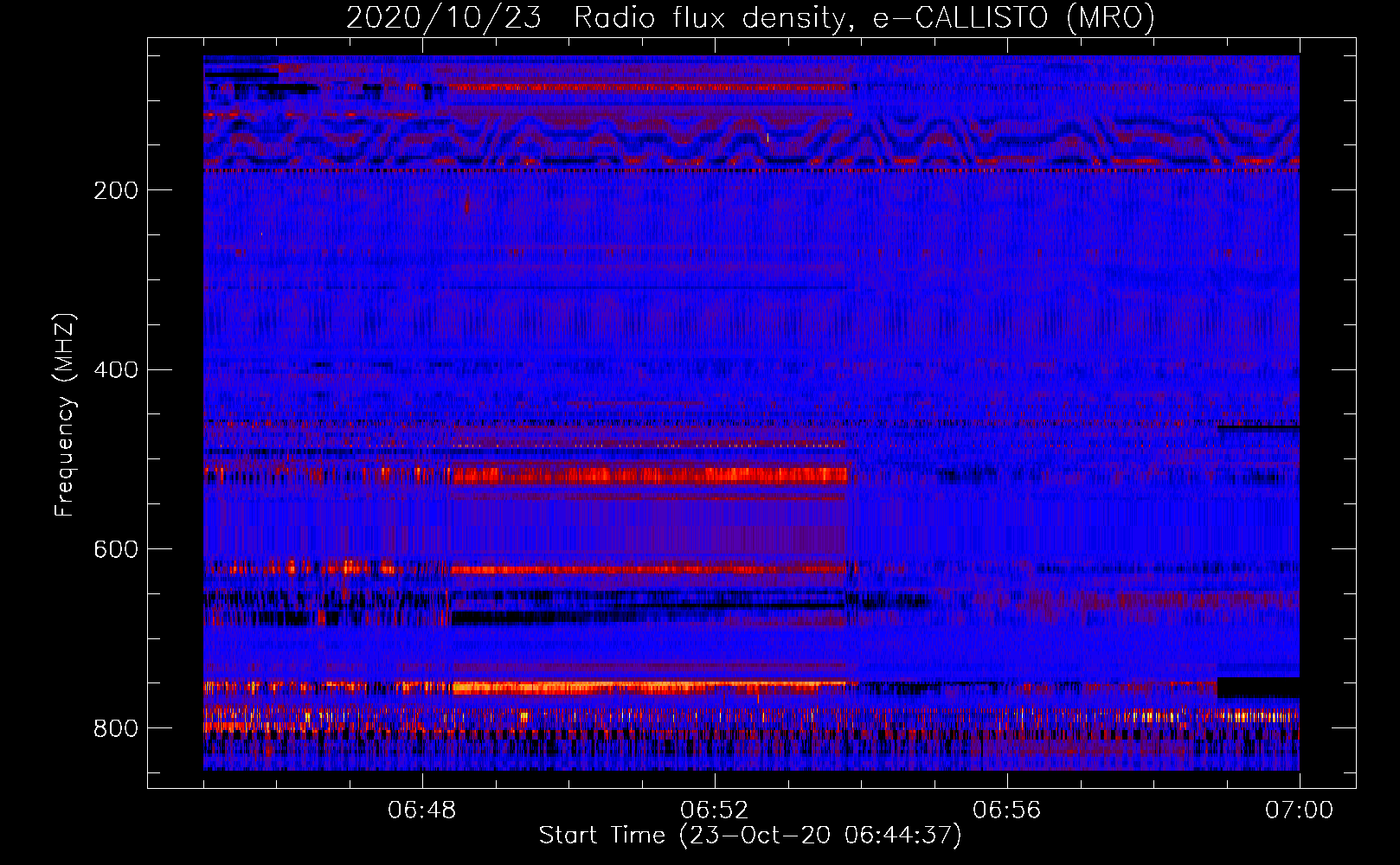This screenshot has width=1400, height=865.
Task: Click the 07:00 time tick label
Action: click(1299, 811)
